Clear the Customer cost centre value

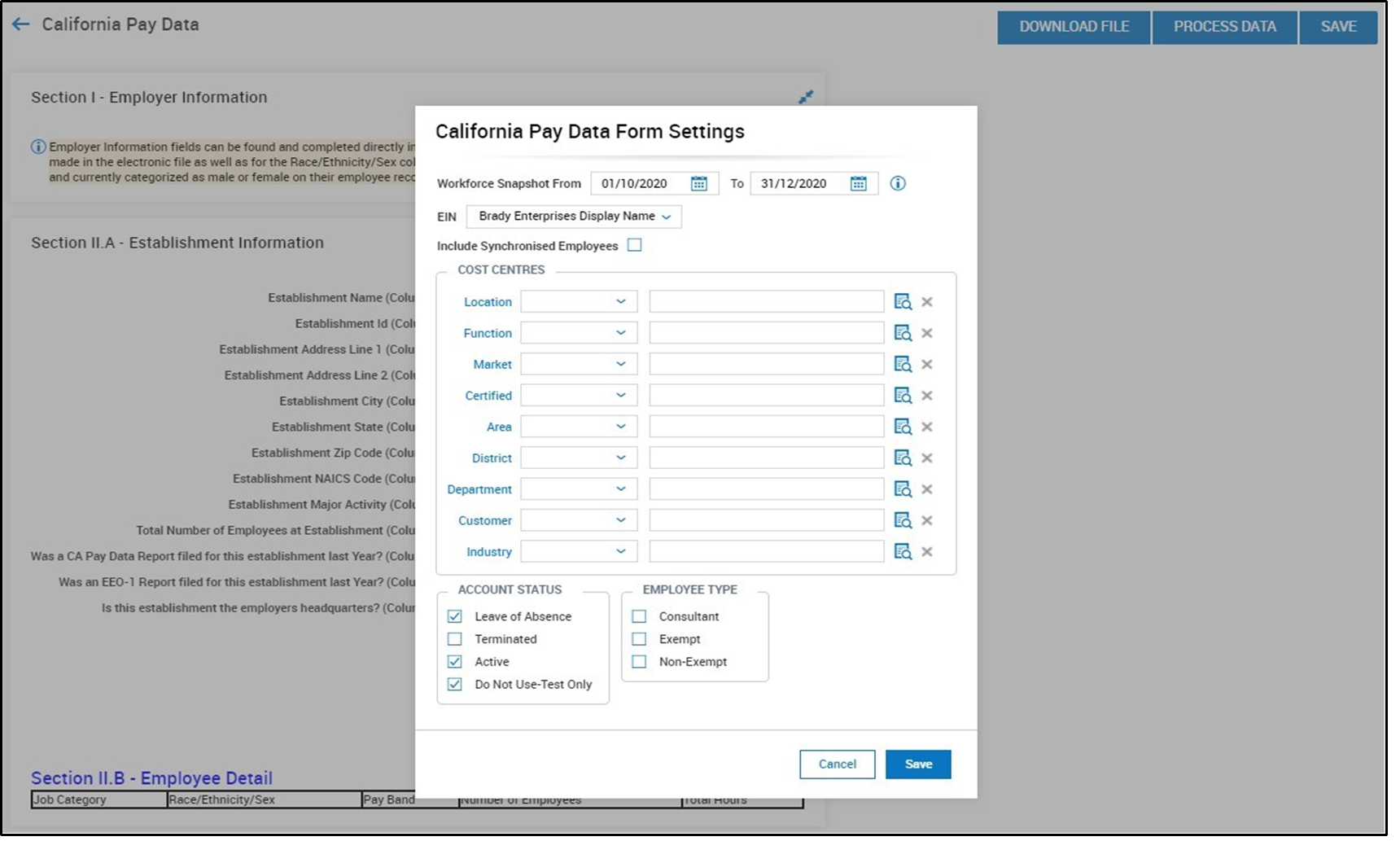(927, 520)
